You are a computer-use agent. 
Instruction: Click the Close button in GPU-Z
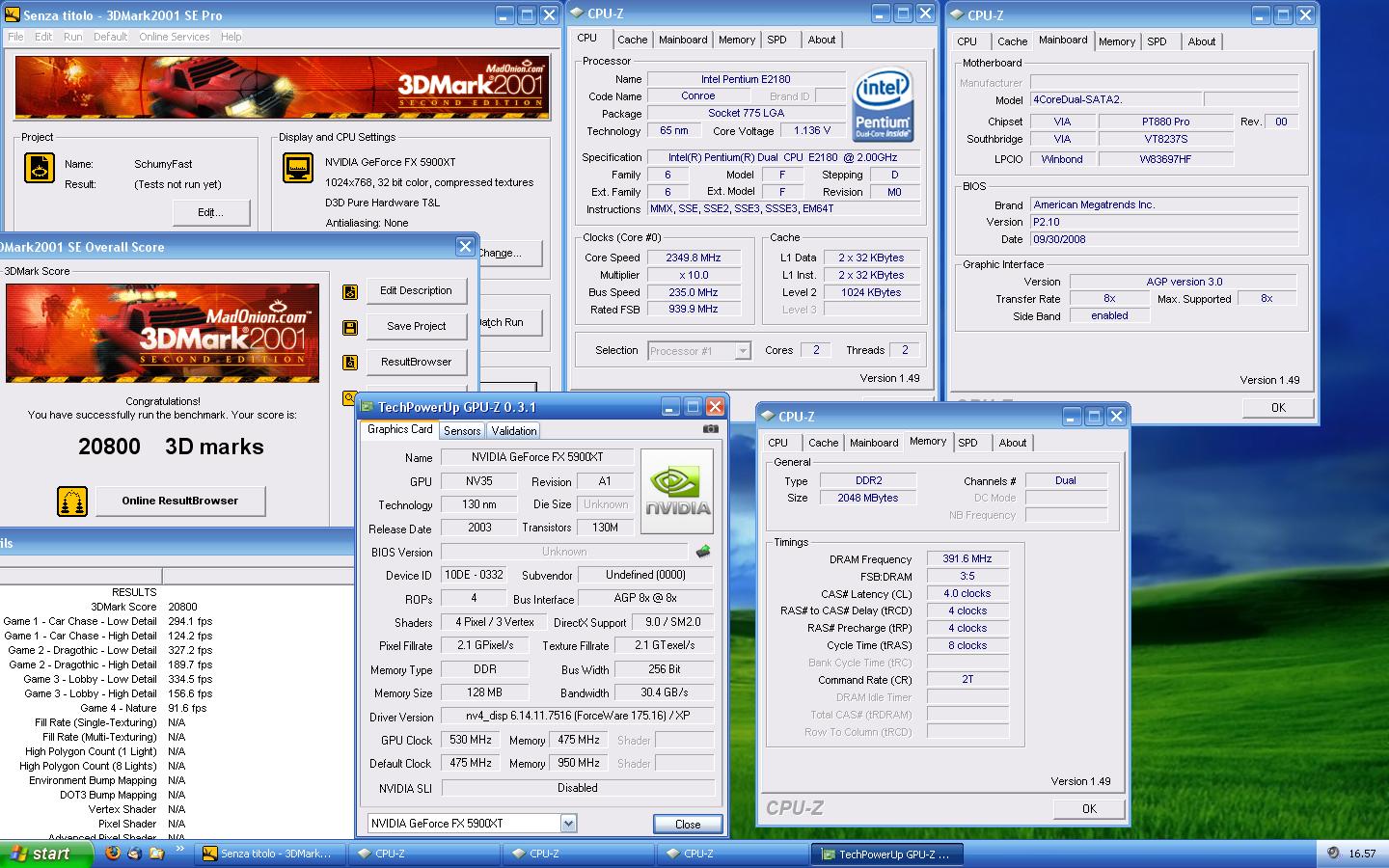[688, 824]
